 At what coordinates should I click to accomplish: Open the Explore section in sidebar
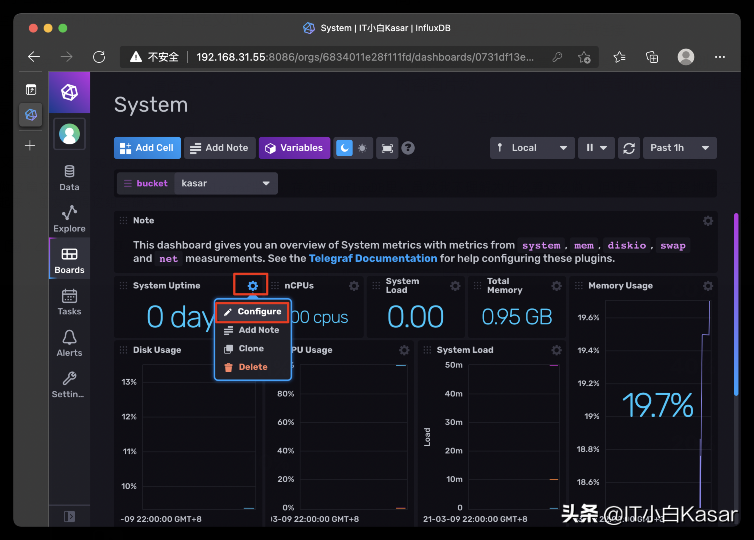(69, 219)
